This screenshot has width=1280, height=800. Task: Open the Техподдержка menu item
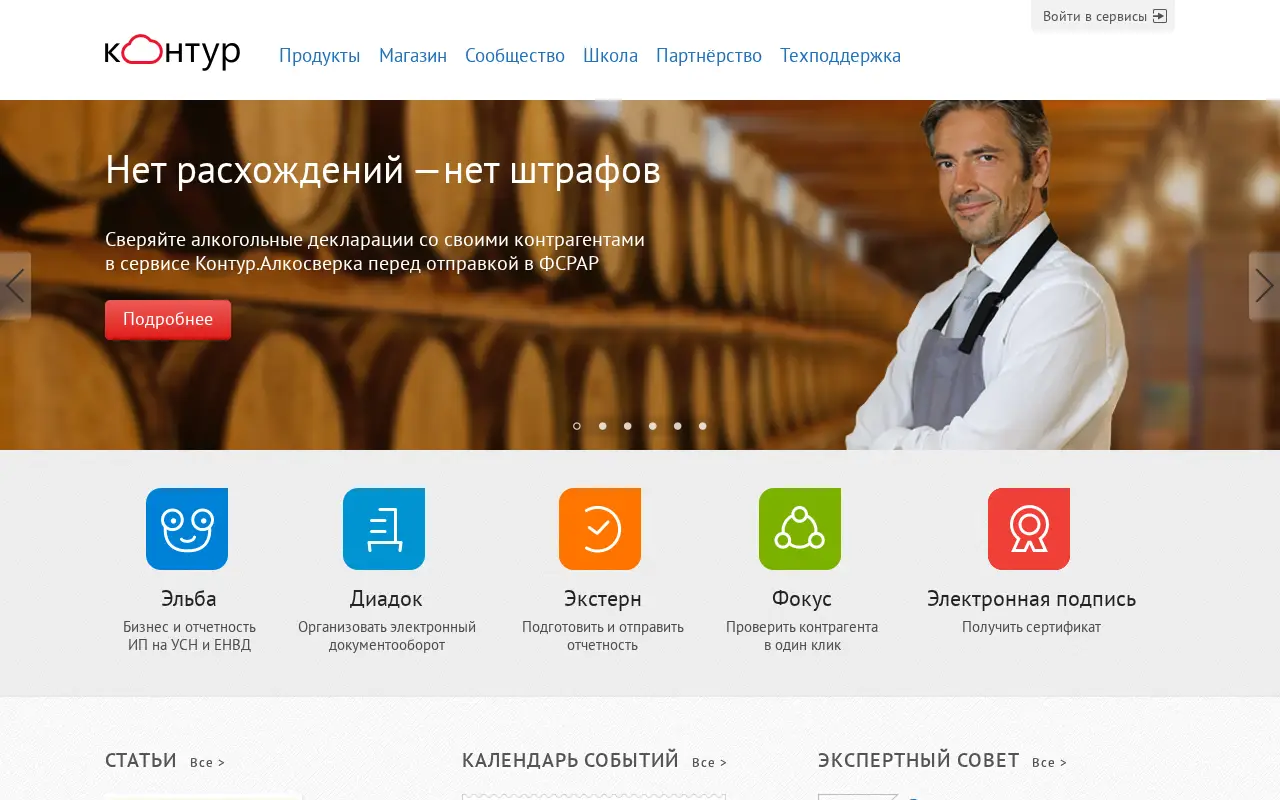[840, 56]
